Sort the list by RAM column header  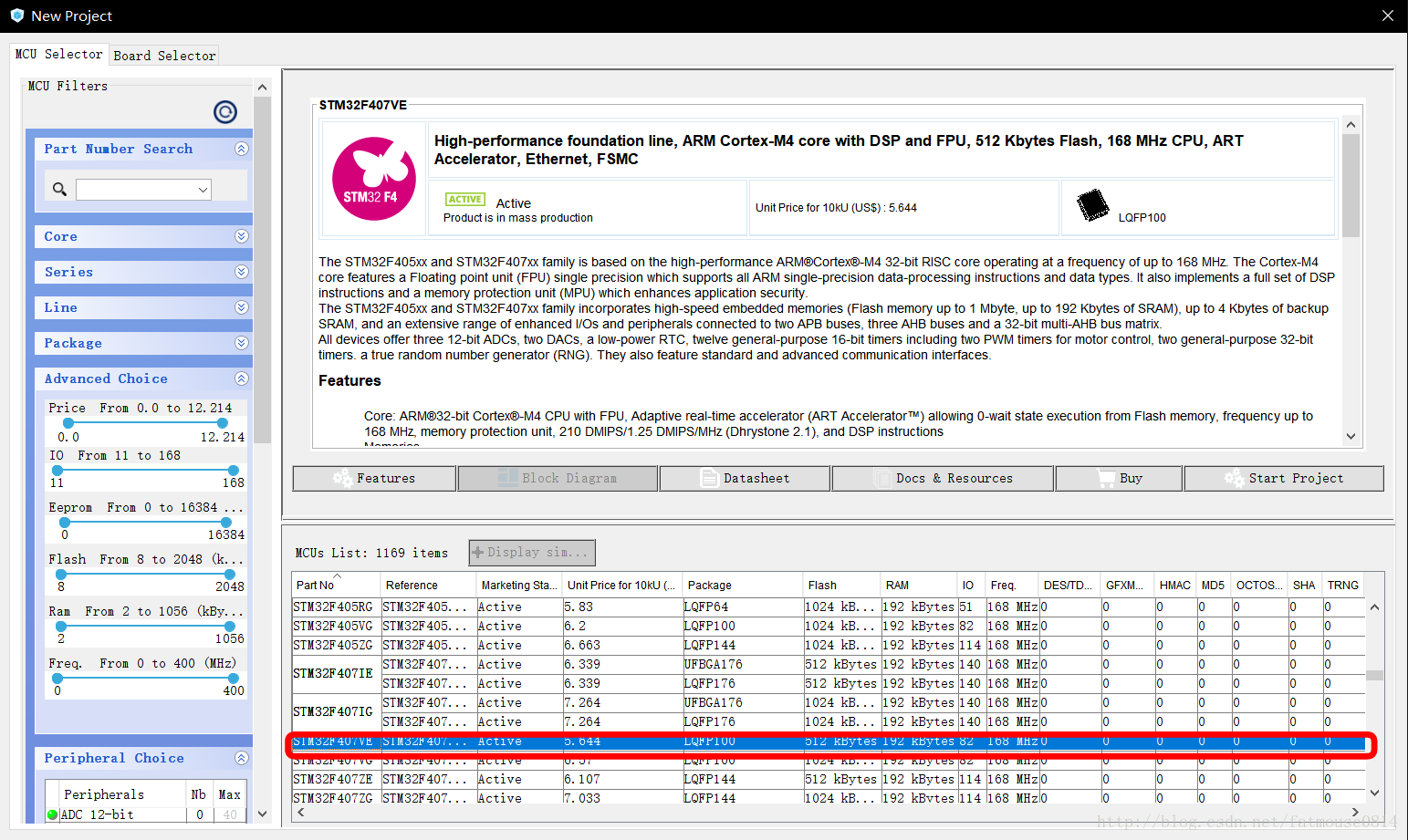[x=918, y=585]
